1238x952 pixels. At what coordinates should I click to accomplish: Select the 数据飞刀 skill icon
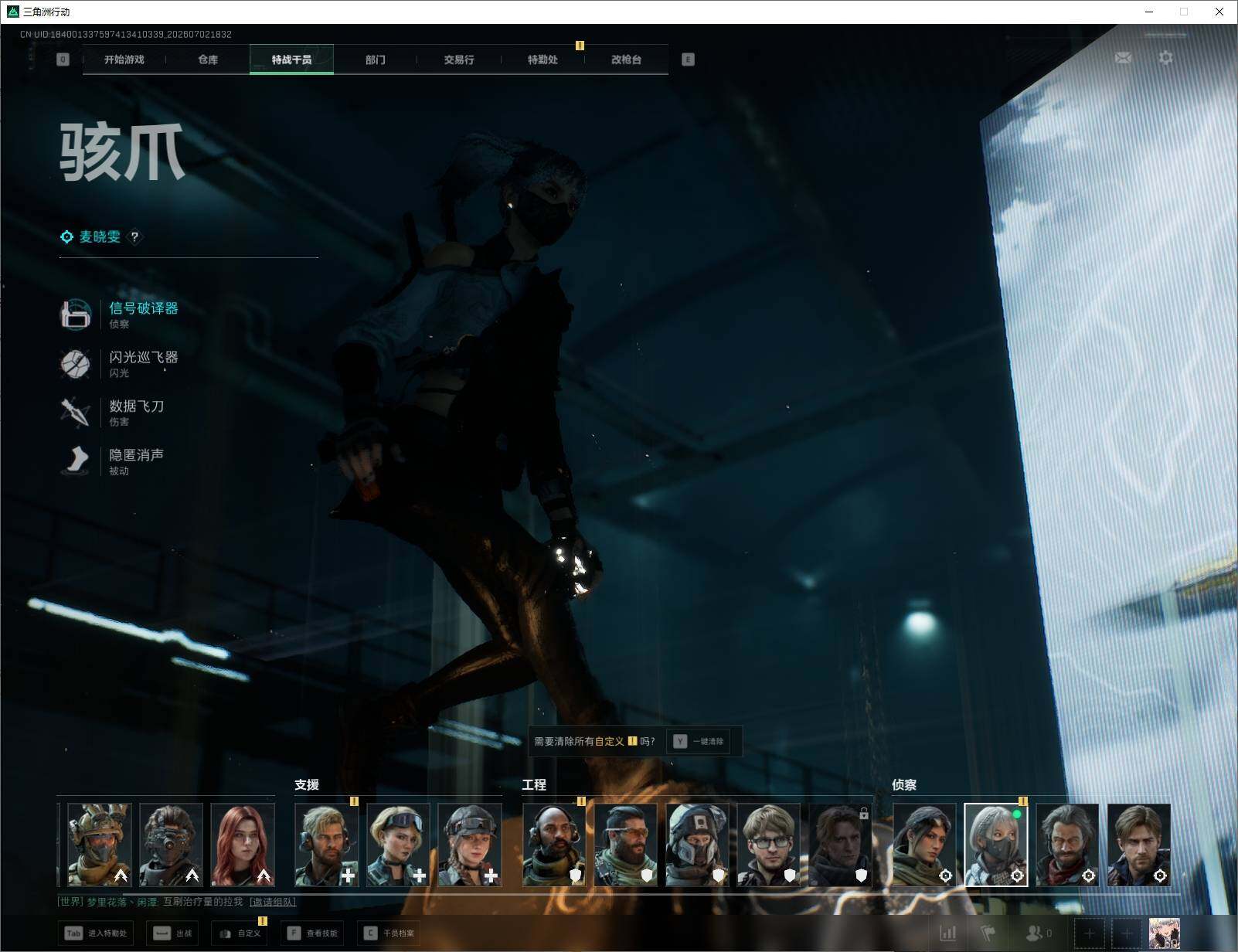(x=76, y=413)
